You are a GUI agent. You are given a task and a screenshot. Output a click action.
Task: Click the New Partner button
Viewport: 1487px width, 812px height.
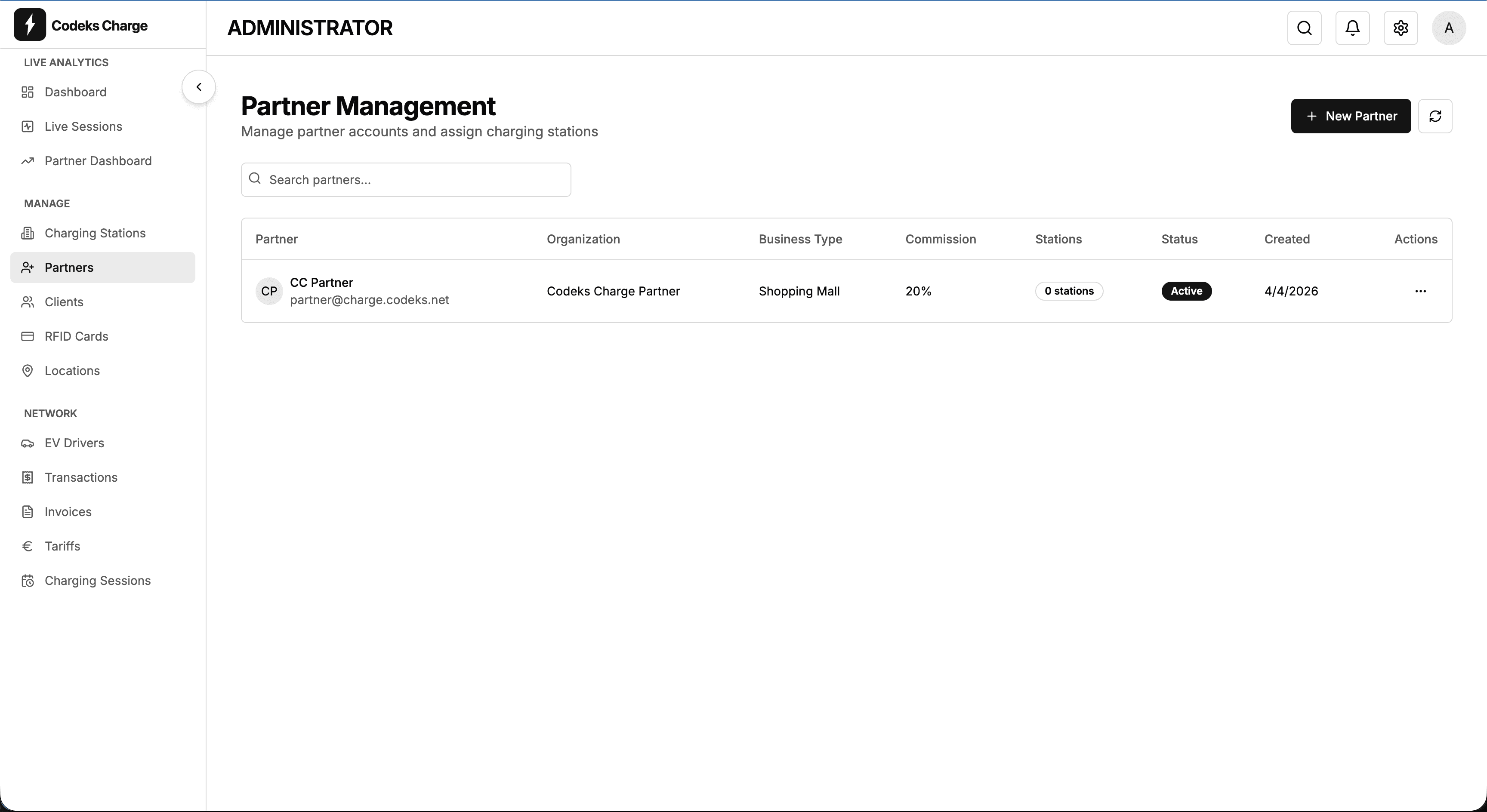[x=1351, y=116]
